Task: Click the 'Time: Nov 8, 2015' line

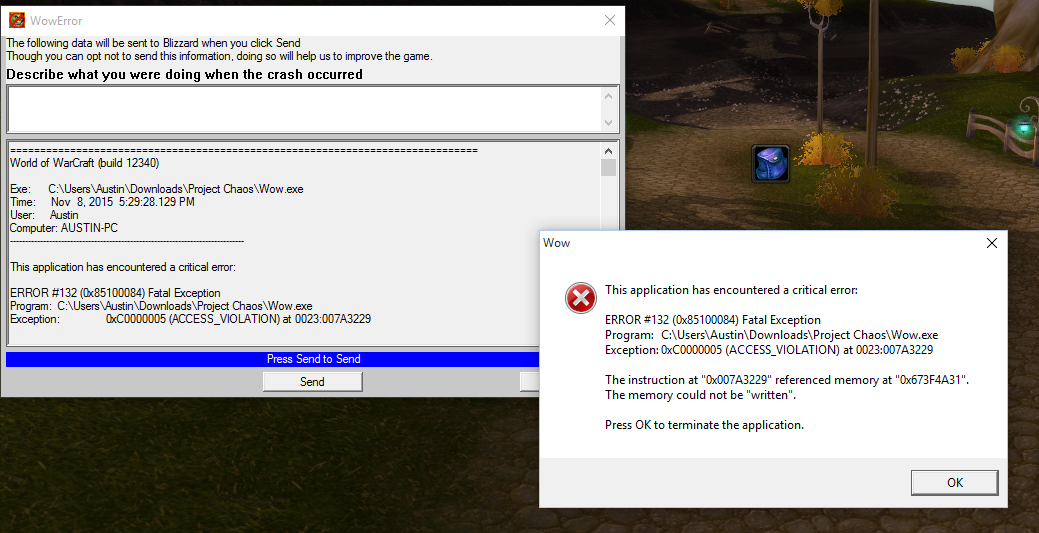Action: [102, 202]
